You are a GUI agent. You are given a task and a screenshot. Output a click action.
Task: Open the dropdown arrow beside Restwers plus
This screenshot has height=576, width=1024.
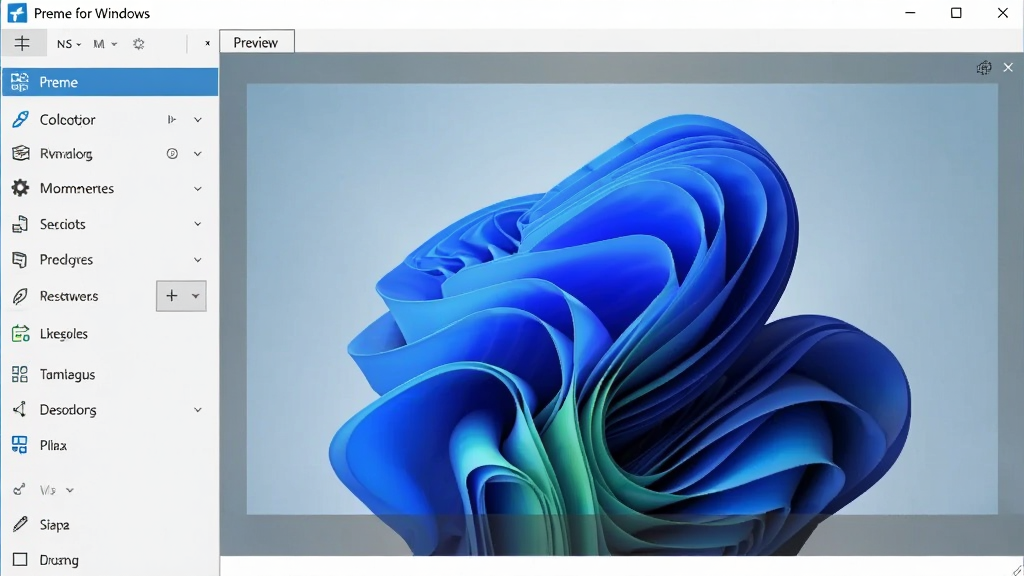(x=195, y=296)
